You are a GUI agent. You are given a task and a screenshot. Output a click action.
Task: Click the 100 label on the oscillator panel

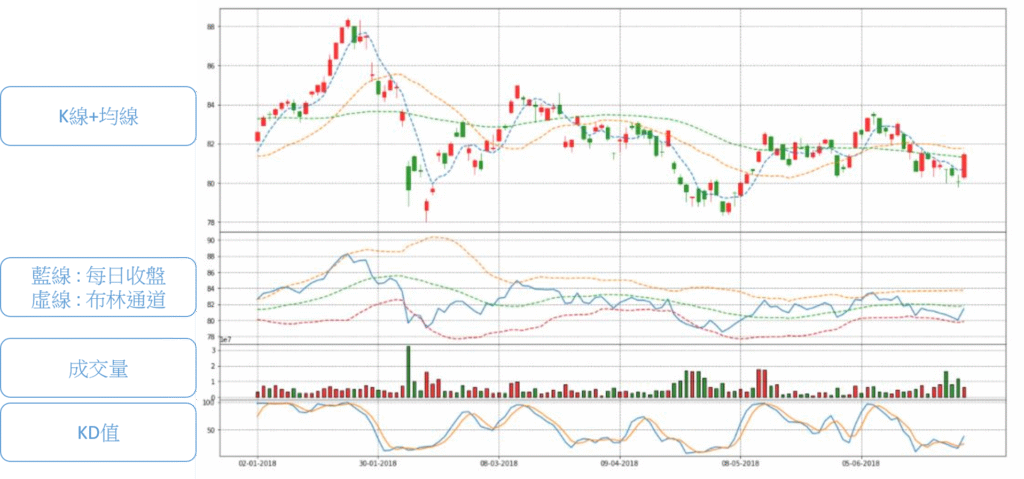pyautogui.click(x=210, y=402)
